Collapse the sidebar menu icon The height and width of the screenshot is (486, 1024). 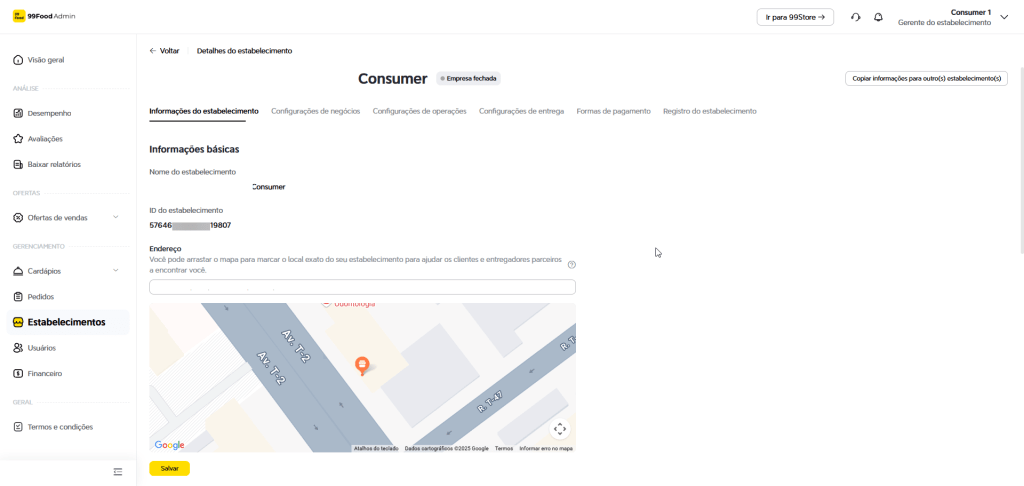pos(118,471)
